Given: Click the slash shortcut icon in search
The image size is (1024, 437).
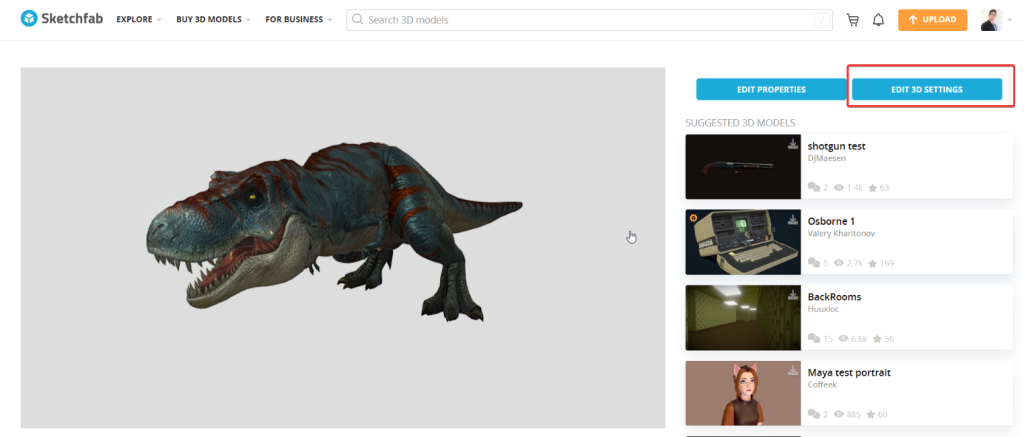Looking at the screenshot, I should [822, 20].
